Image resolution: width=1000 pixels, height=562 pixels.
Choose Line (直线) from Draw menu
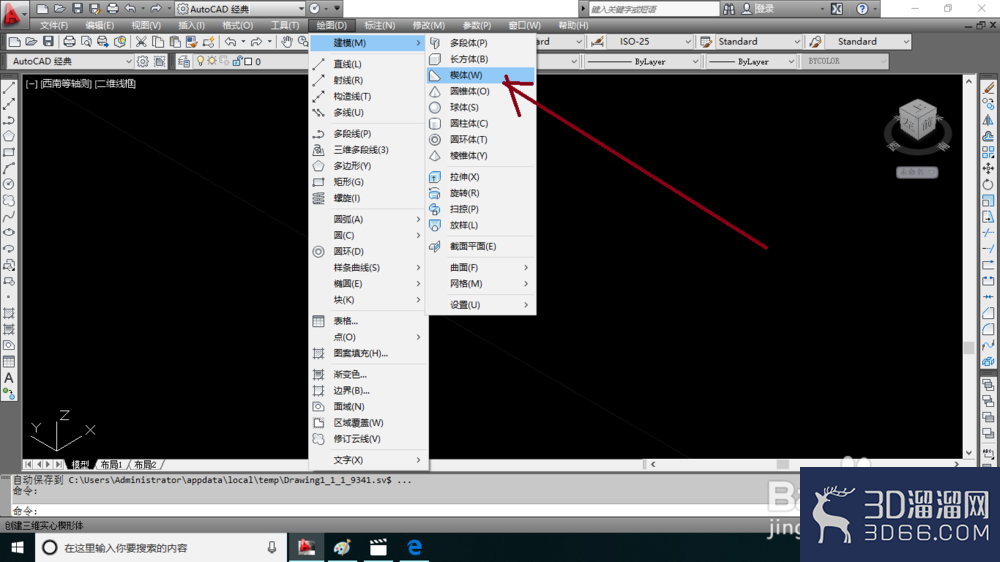point(368,64)
